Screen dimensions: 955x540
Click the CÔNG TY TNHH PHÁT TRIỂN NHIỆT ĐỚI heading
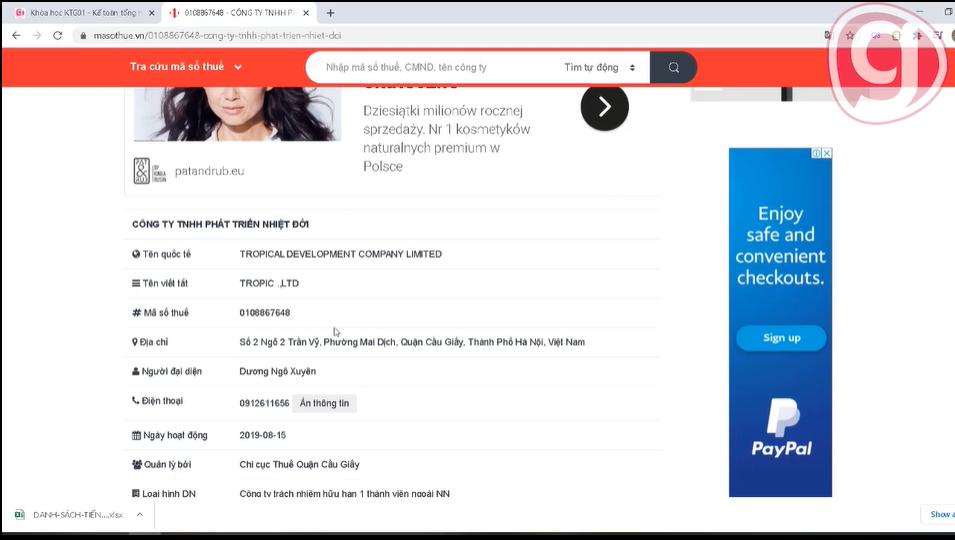coord(220,224)
